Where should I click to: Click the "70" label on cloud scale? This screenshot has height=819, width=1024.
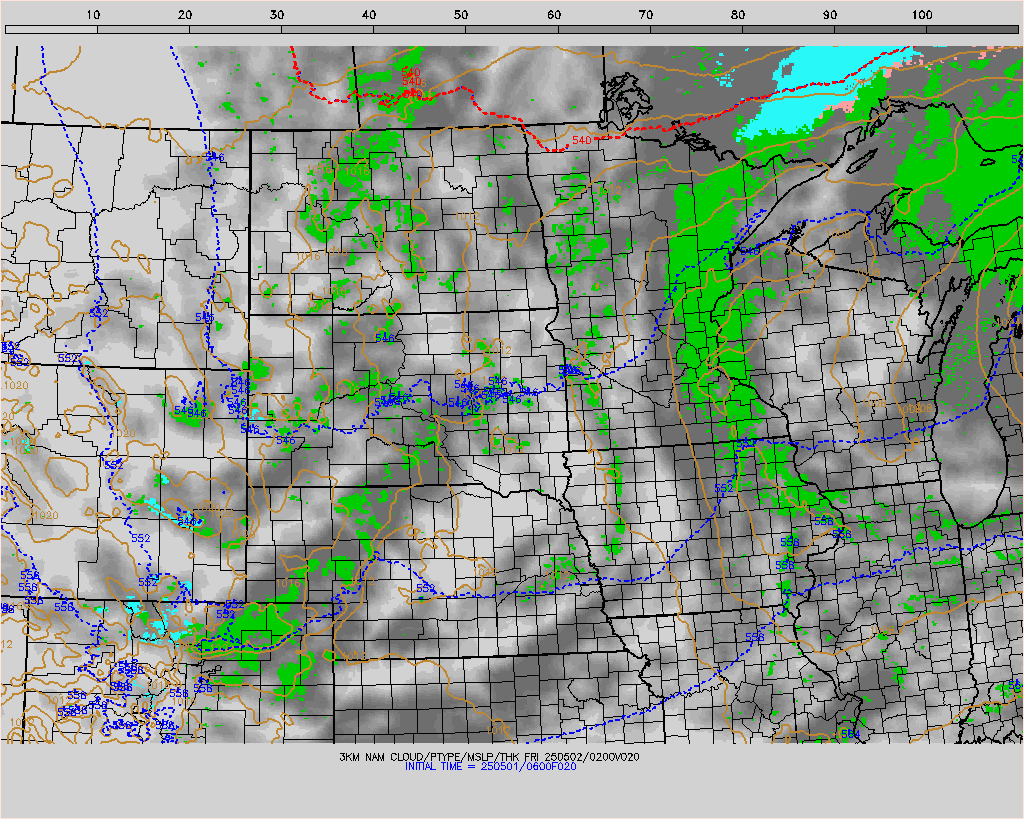click(x=646, y=15)
